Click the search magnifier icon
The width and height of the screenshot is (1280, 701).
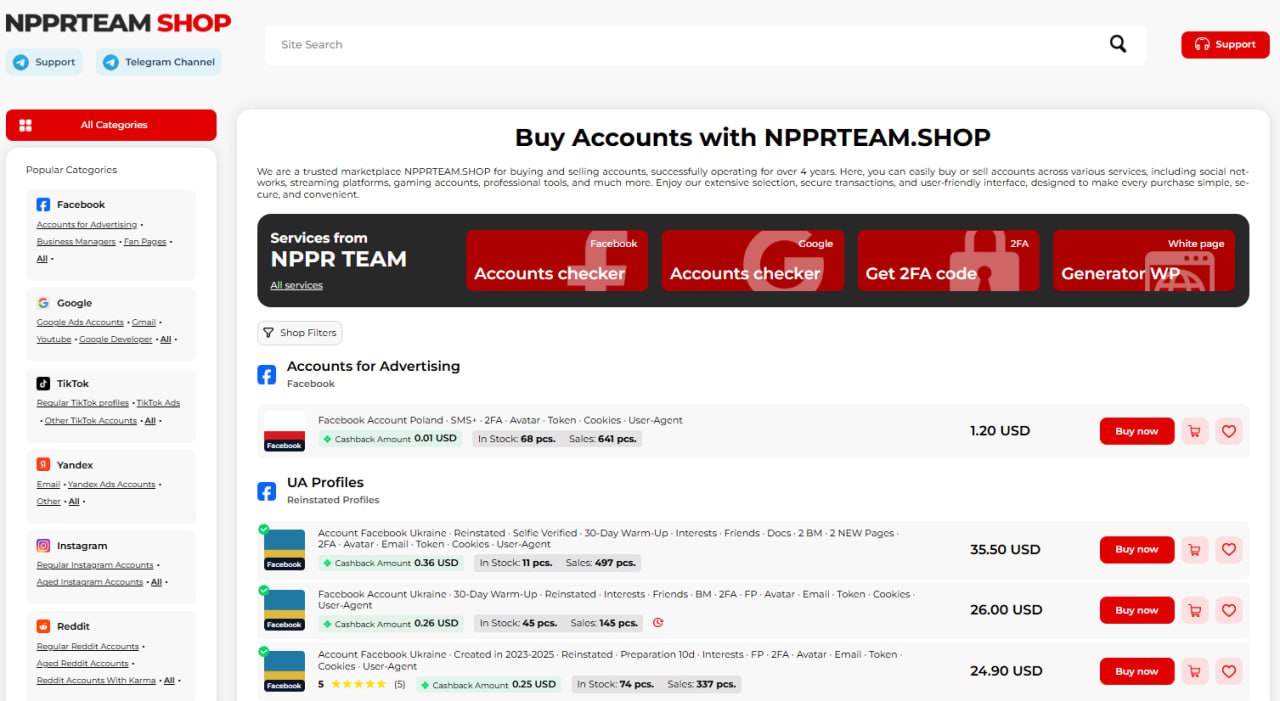click(1117, 44)
